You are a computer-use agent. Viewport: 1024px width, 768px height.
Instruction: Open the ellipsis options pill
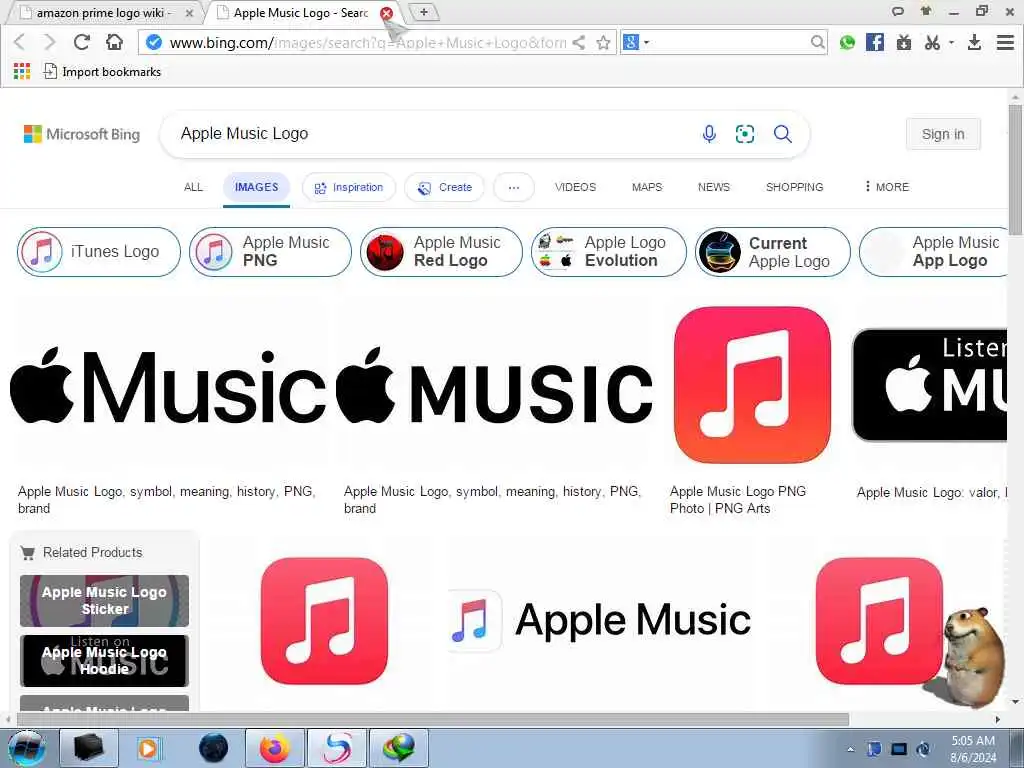coord(514,187)
